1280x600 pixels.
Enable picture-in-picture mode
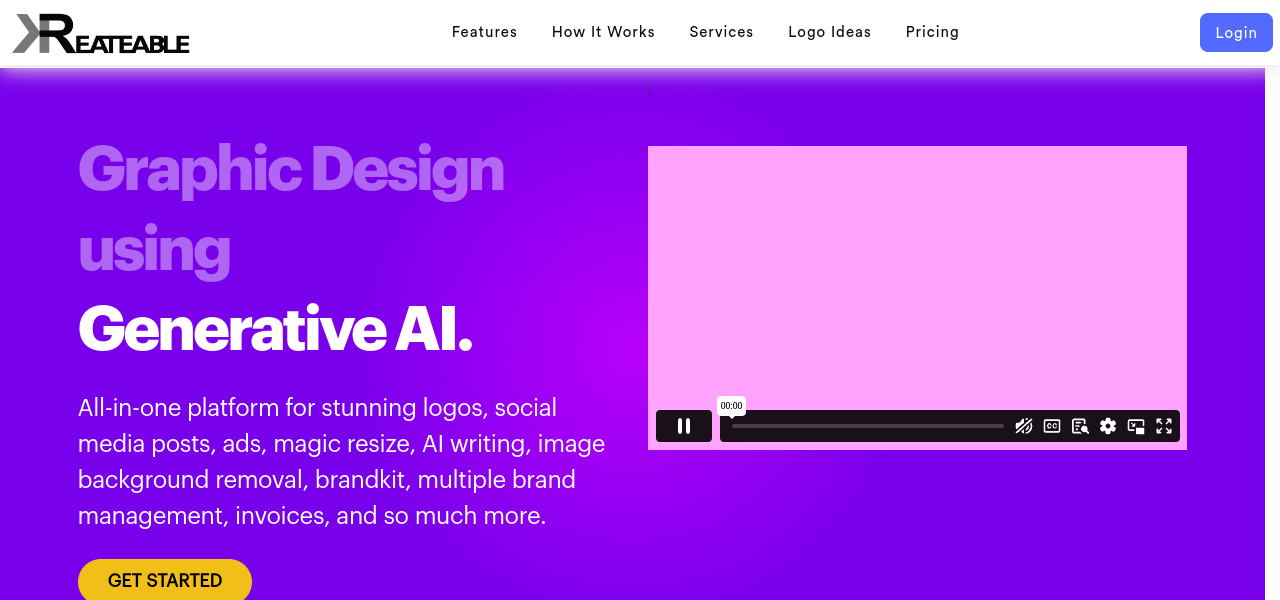pyautogui.click(x=1136, y=426)
